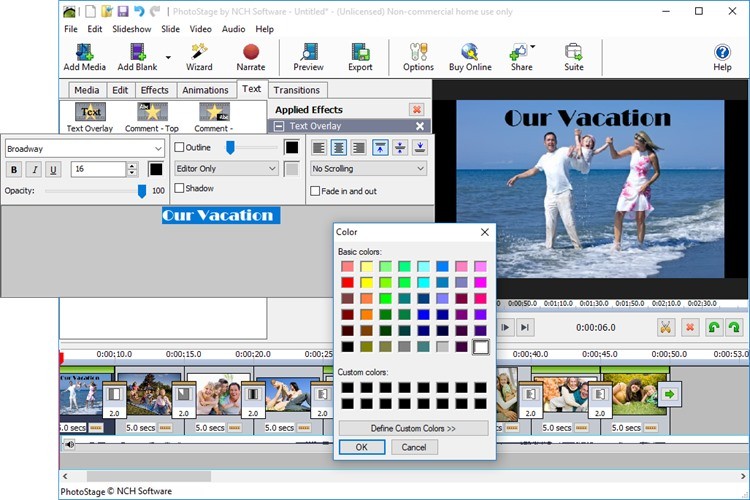Check the Fade in and out option
The image size is (750, 500).
click(316, 191)
